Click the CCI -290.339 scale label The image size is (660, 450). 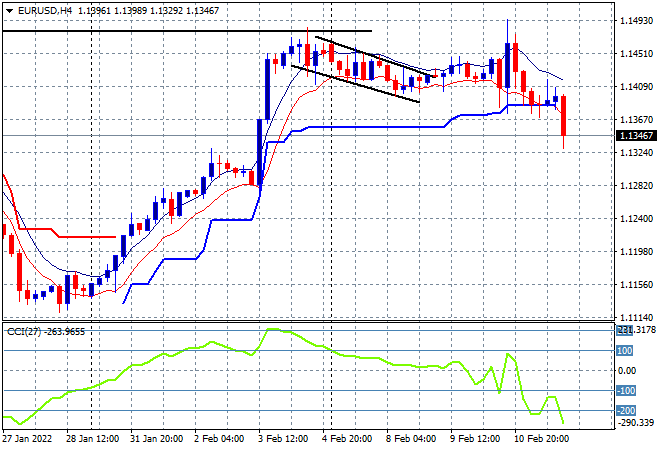(x=636, y=422)
